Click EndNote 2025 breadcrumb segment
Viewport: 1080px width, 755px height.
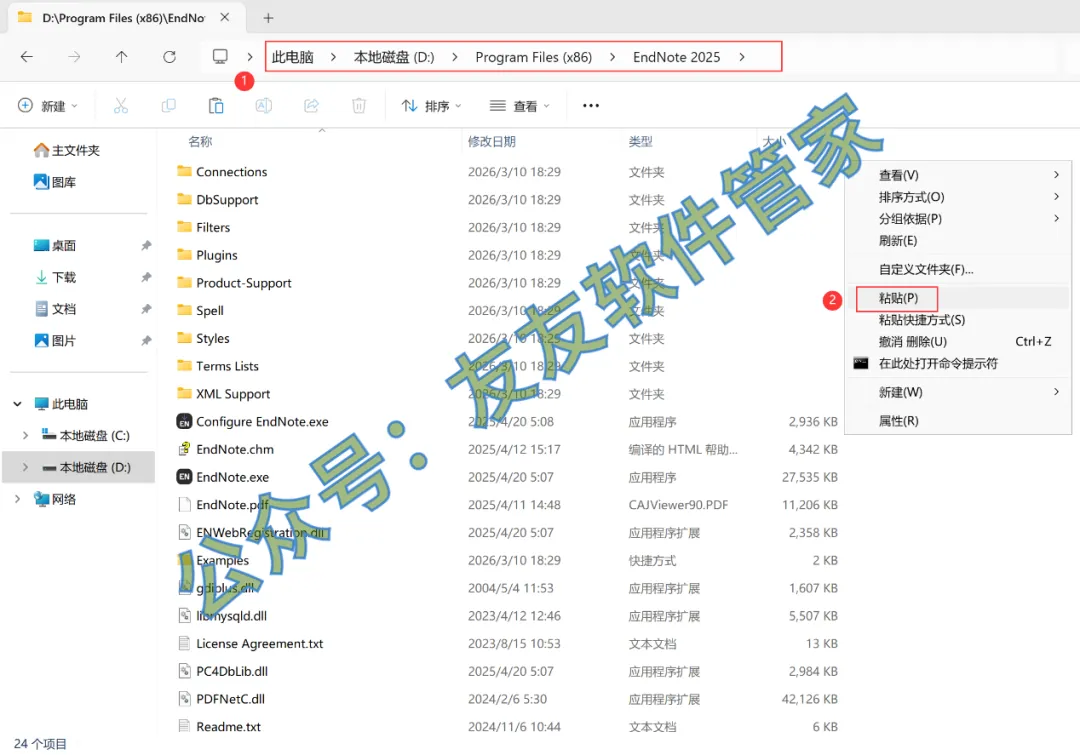tap(676, 57)
